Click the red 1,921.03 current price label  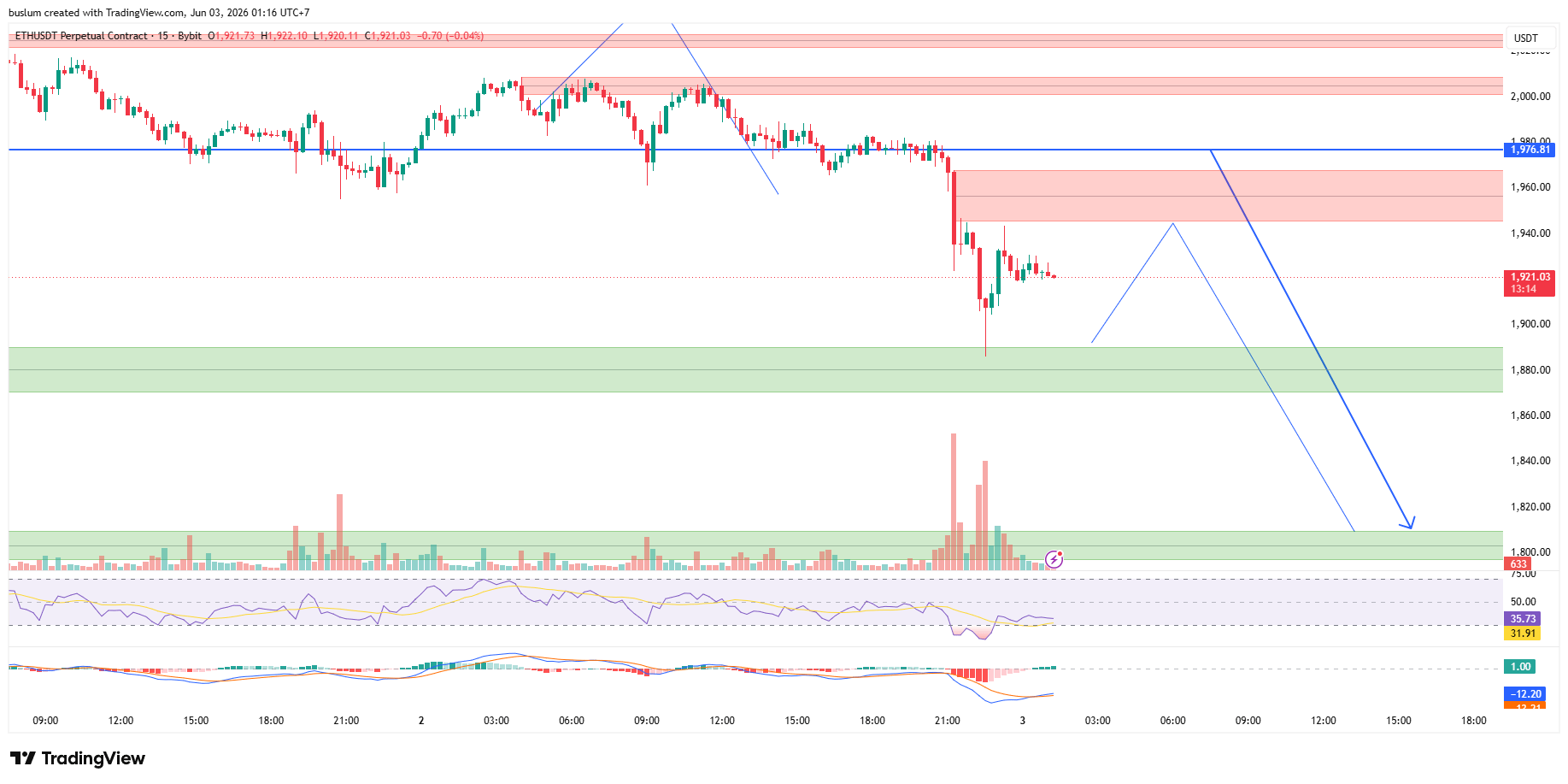[x=1530, y=277]
